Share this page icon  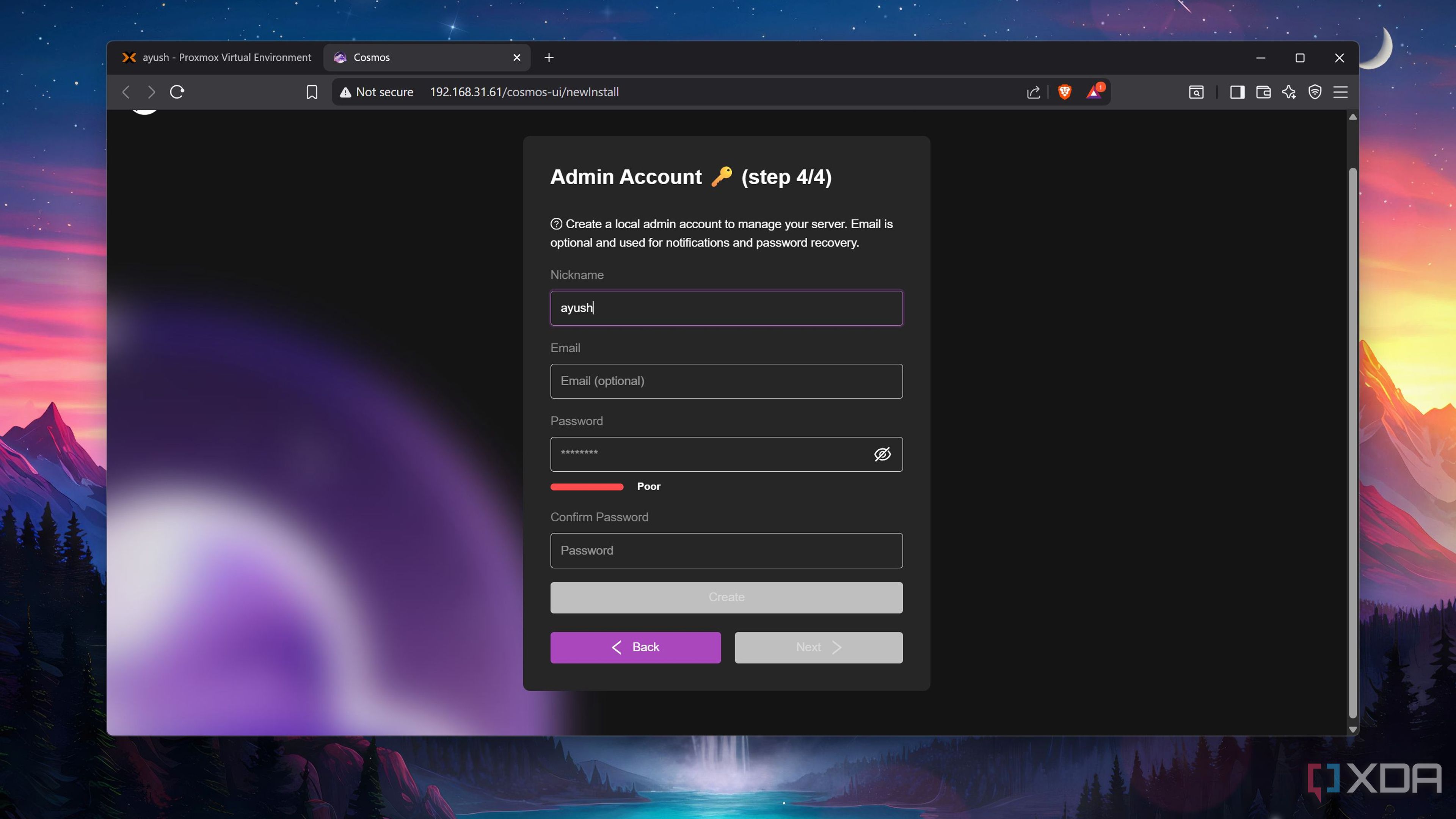[x=1033, y=92]
